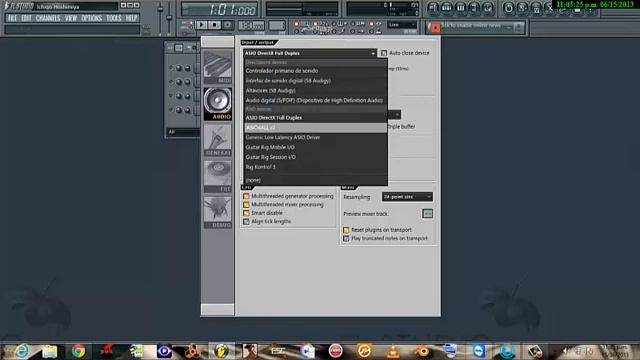This screenshot has height=360, width=640.
Task: Open TeamViewer from the taskbar
Action: point(478,351)
